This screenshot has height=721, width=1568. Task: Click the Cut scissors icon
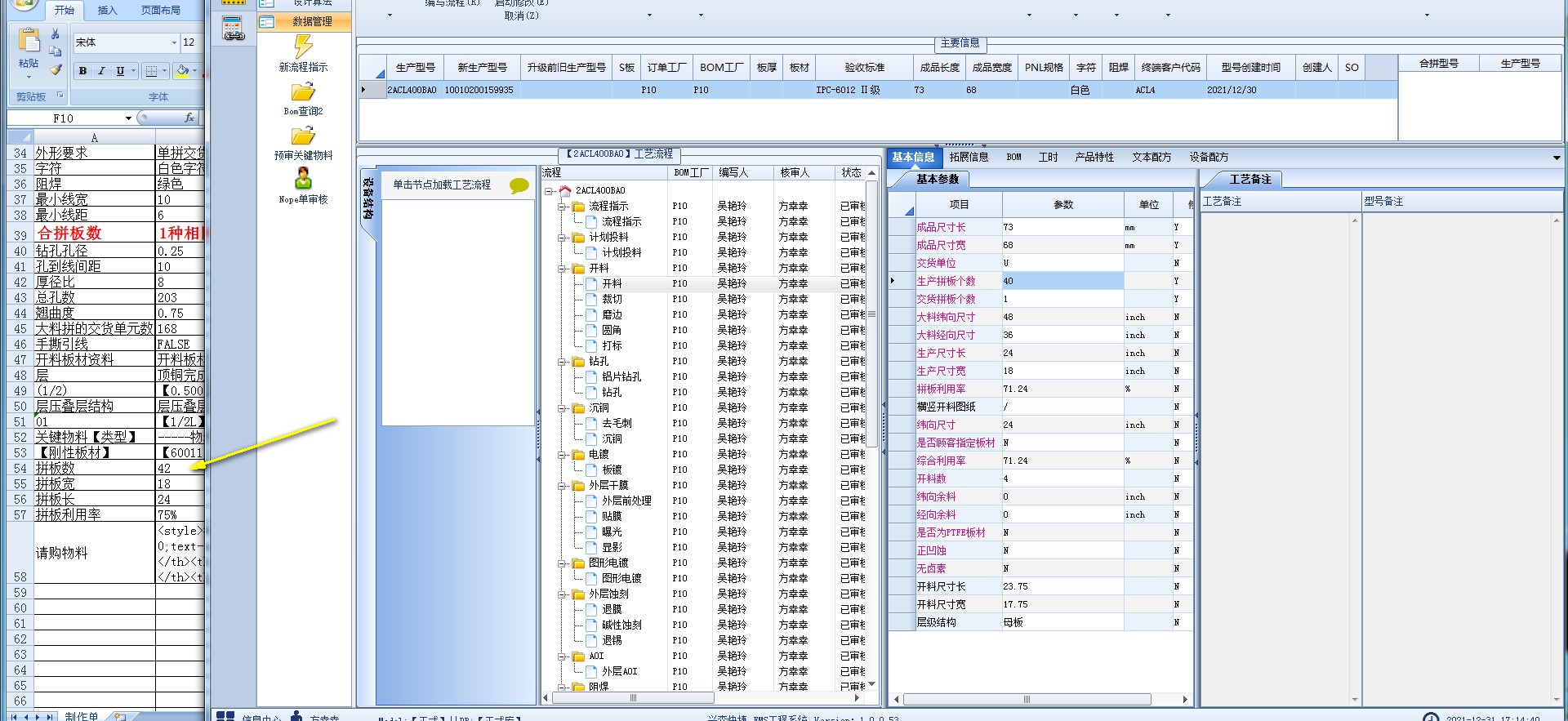(x=55, y=34)
